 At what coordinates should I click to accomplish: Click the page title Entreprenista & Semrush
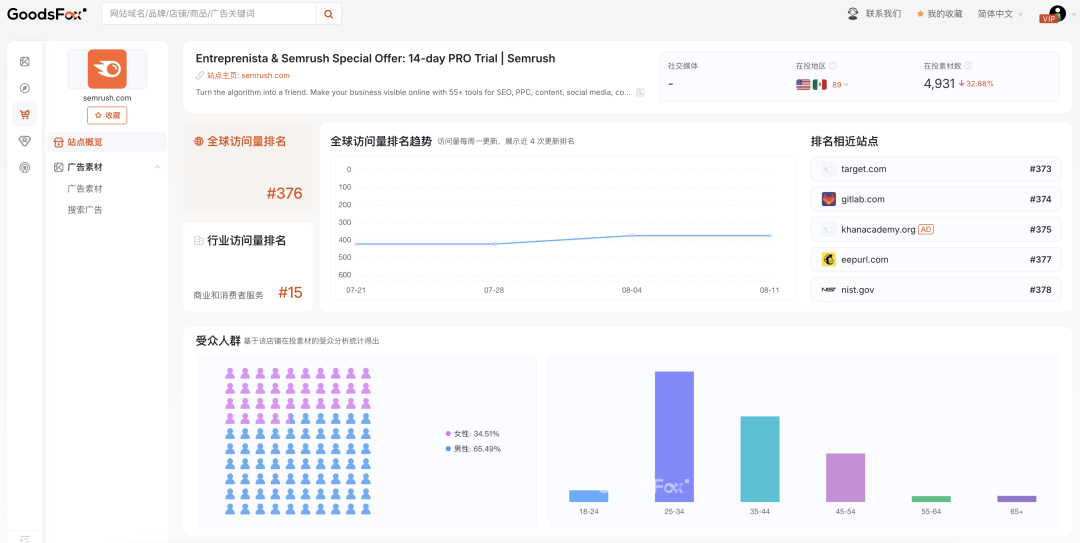click(x=375, y=59)
